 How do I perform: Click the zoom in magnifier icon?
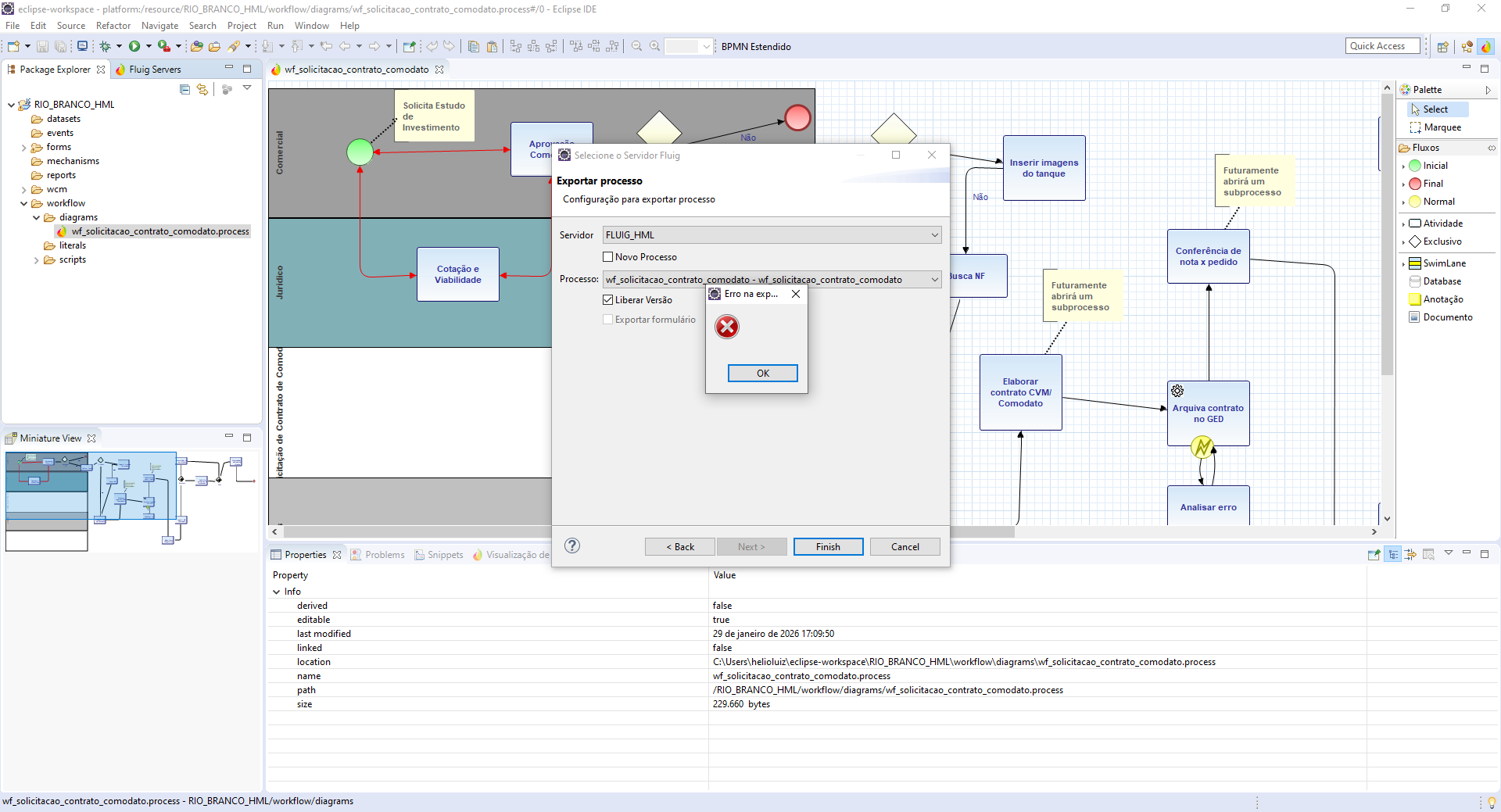(654, 47)
